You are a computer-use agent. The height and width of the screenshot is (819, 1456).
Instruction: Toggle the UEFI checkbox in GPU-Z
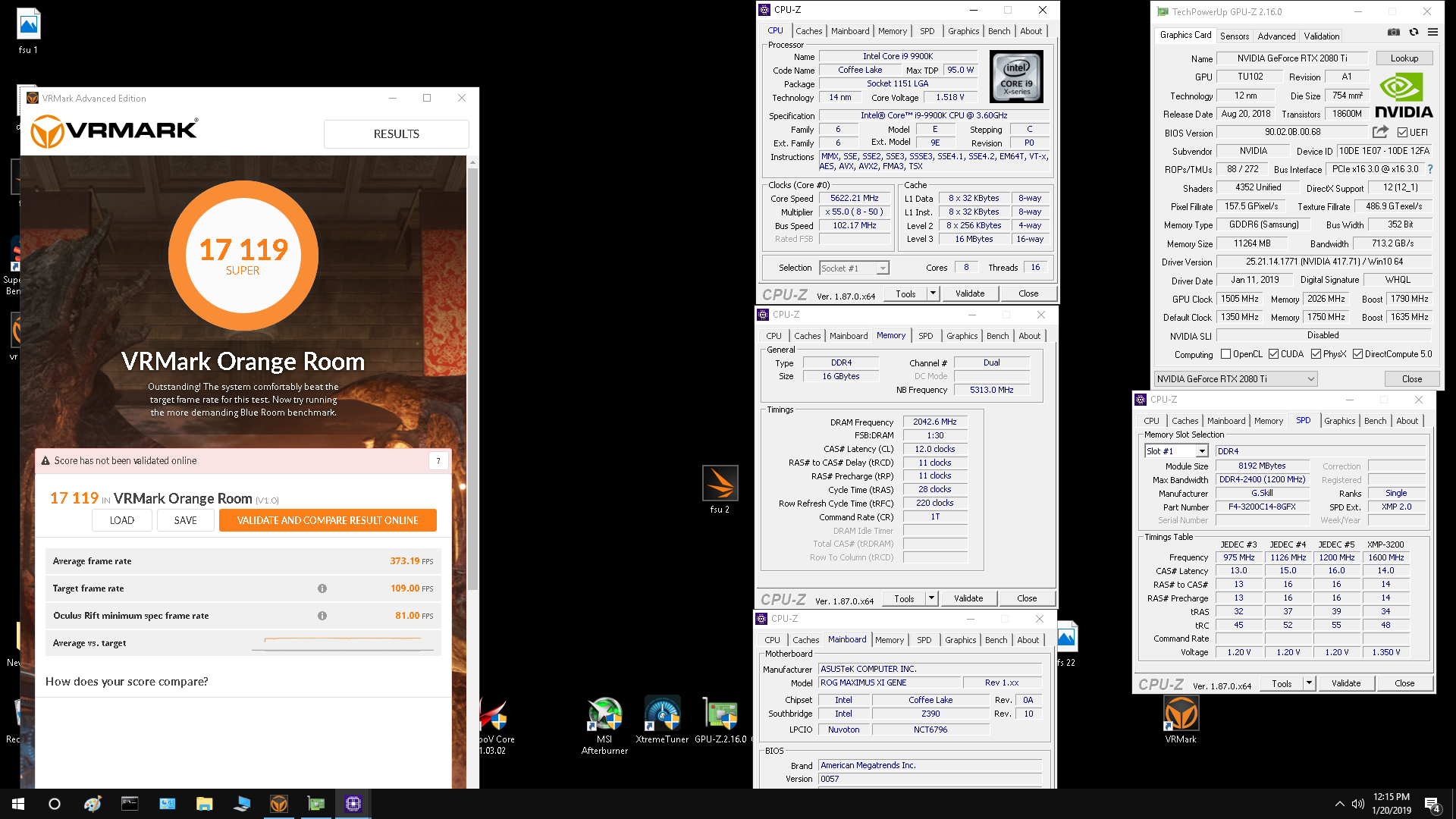[1402, 133]
